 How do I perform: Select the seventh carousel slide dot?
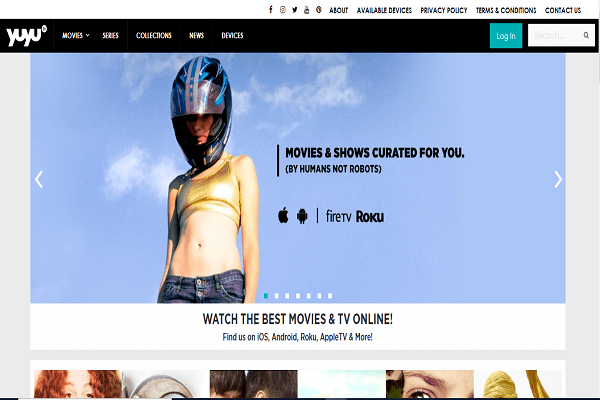point(330,296)
